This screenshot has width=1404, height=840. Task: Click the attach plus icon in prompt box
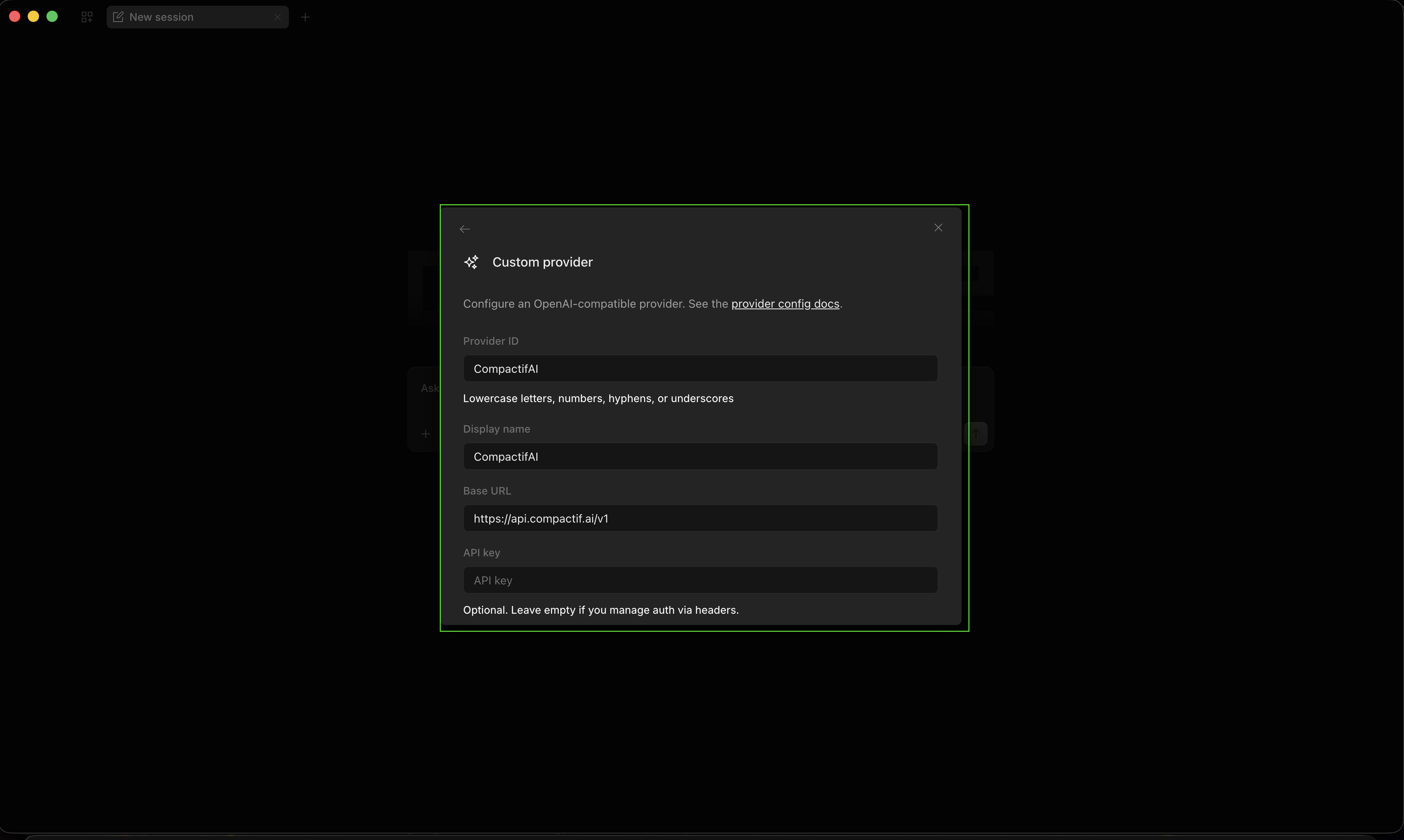[x=426, y=433]
